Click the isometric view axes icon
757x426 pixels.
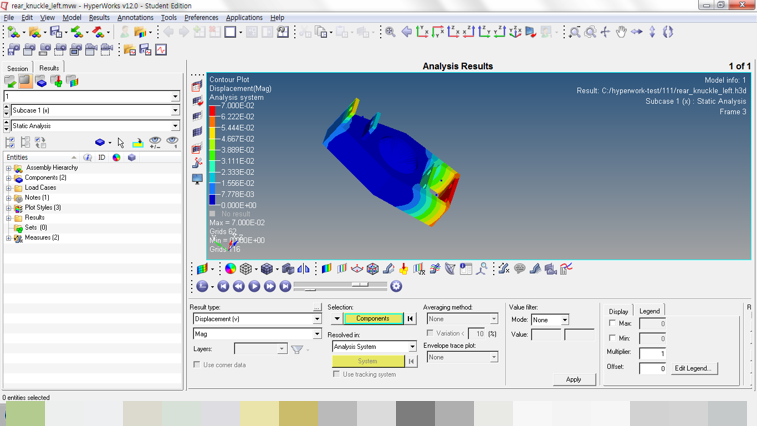(516, 32)
